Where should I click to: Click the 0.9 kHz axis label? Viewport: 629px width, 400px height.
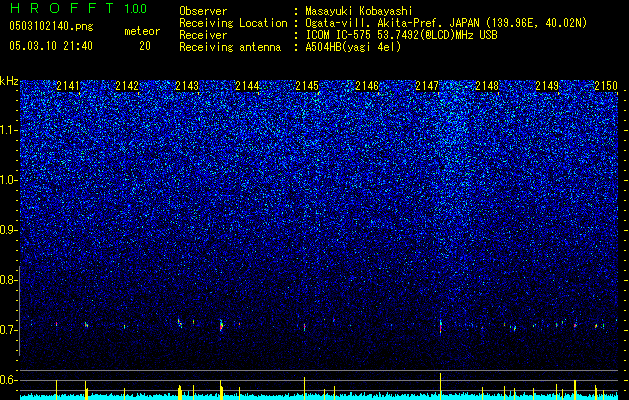point(9,230)
